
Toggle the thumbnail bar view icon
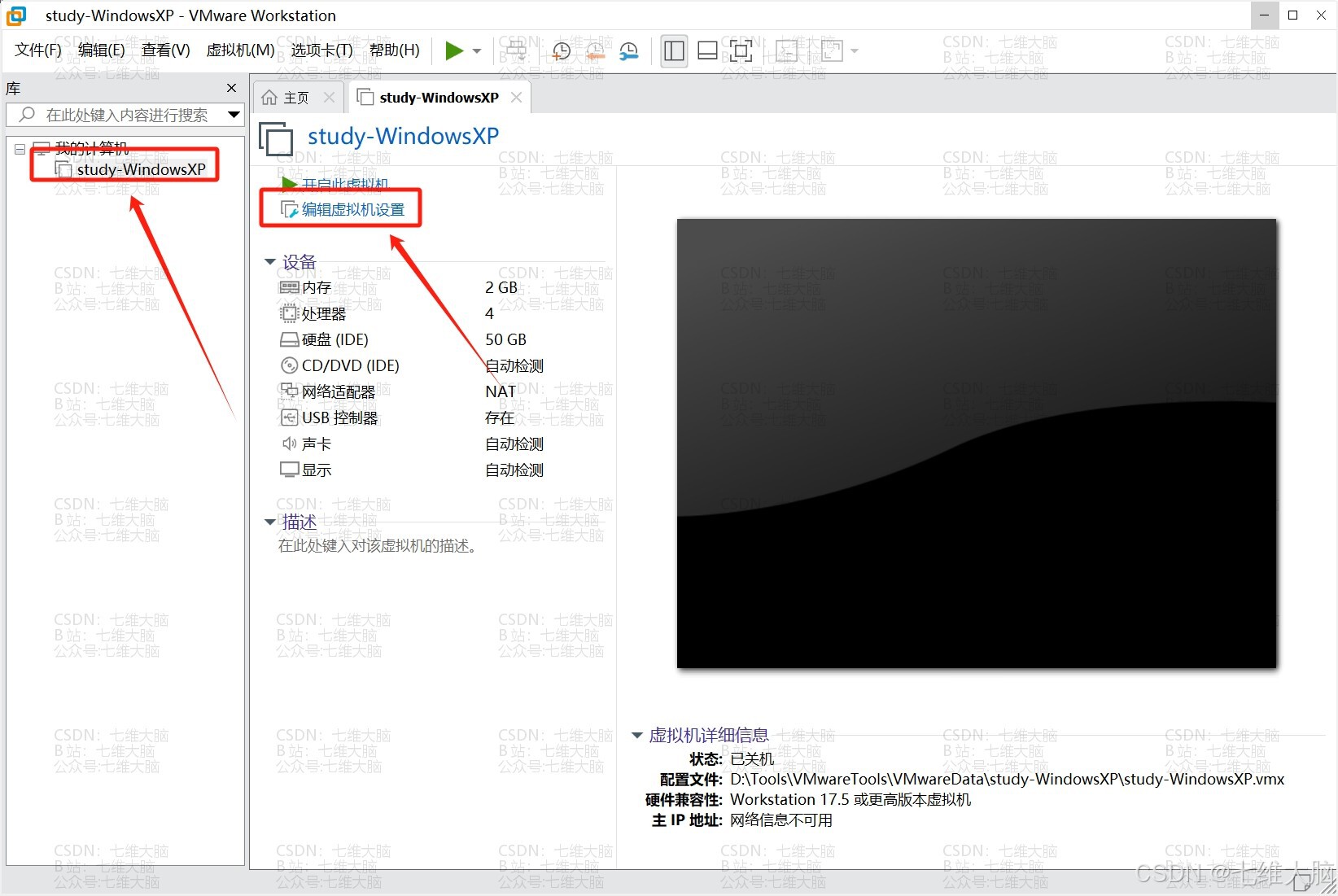pyautogui.click(x=708, y=51)
